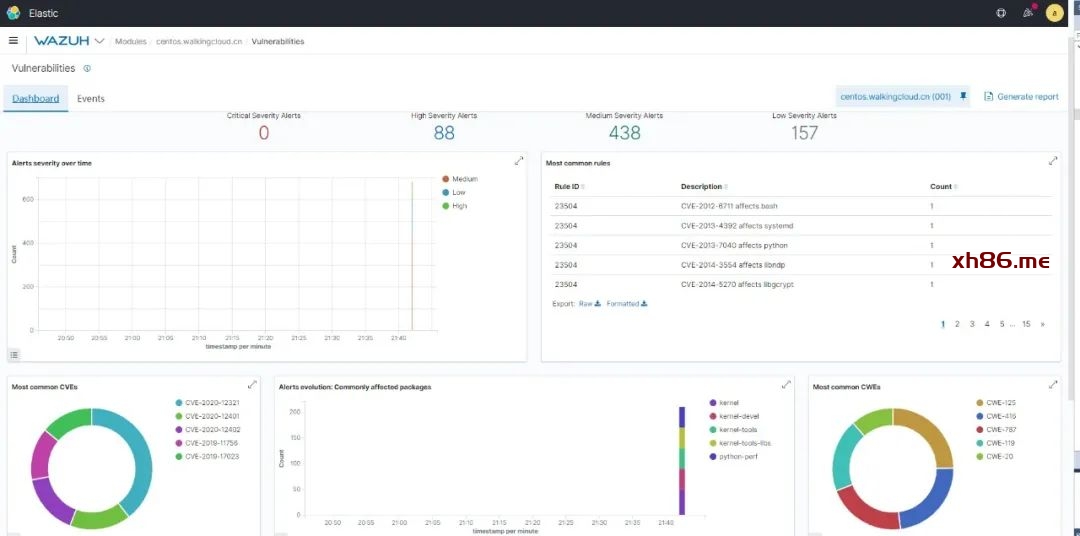Click CVE-2020-12321 color swatch in legend
Viewport: 1080px width, 536px height.
(179, 403)
